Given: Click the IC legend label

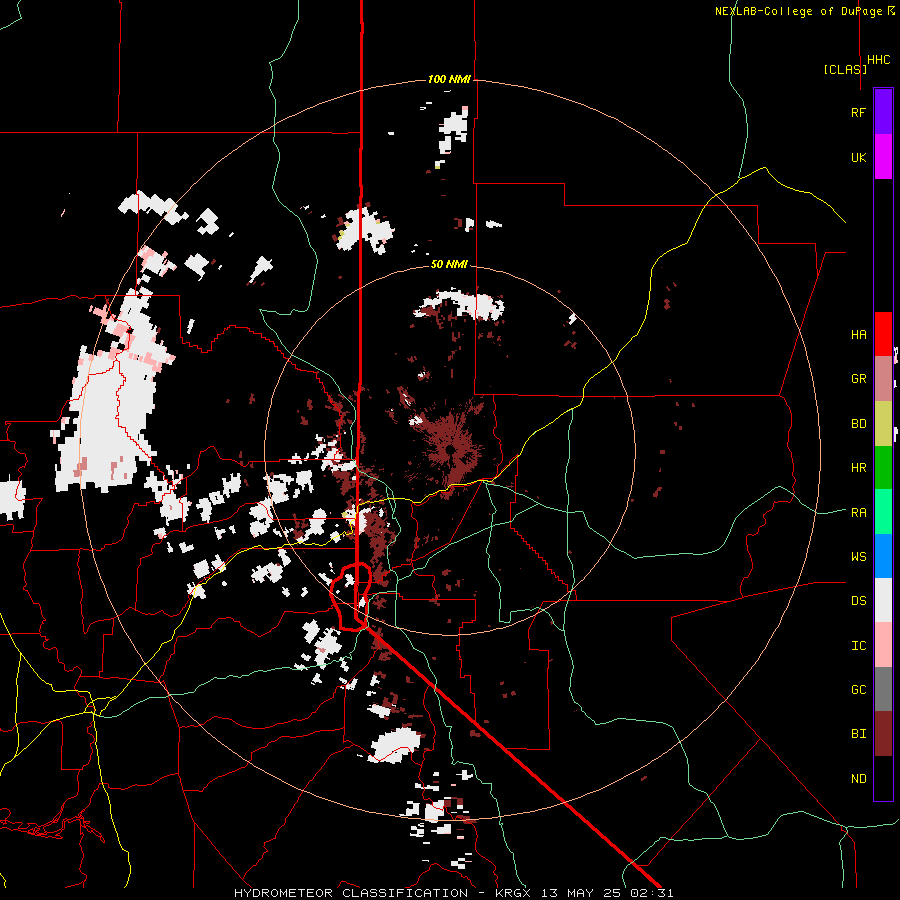Looking at the screenshot, I should pos(858,646).
